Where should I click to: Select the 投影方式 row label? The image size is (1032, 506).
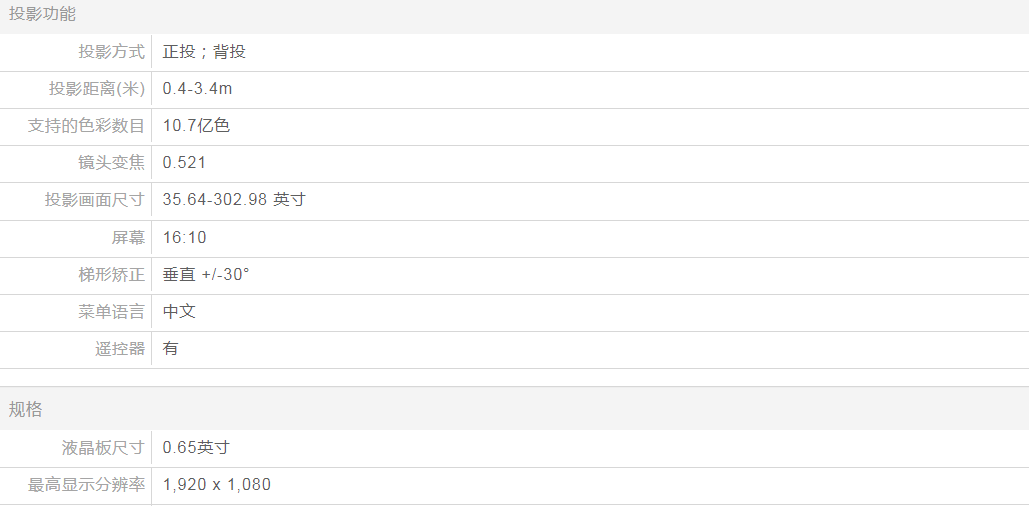(x=112, y=52)
